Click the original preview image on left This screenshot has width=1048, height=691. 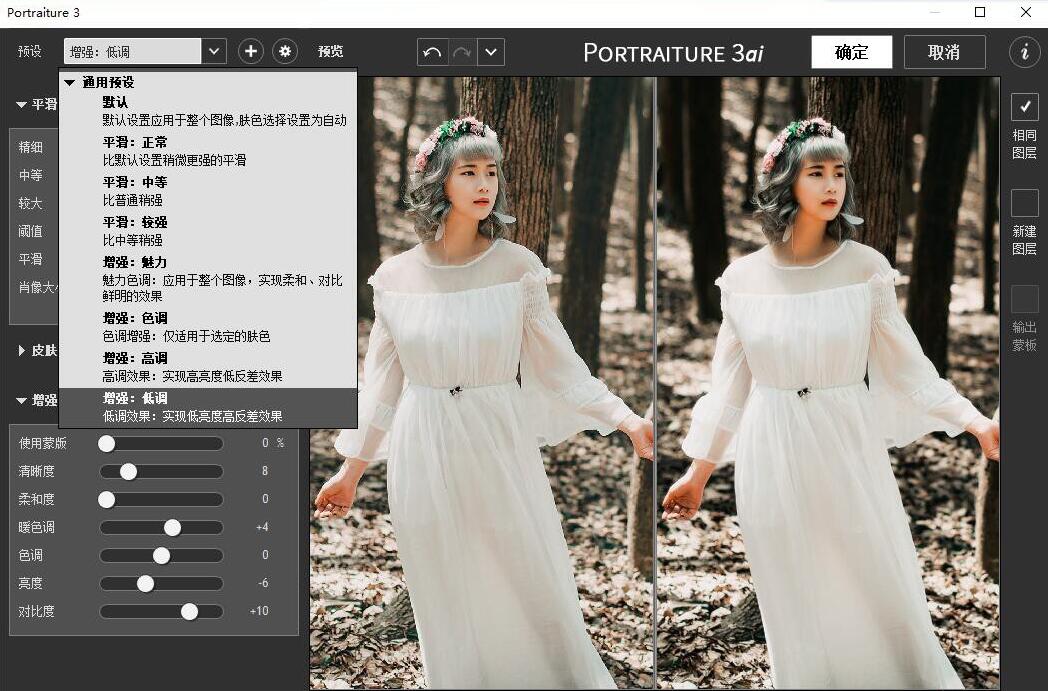coord(482,382)
